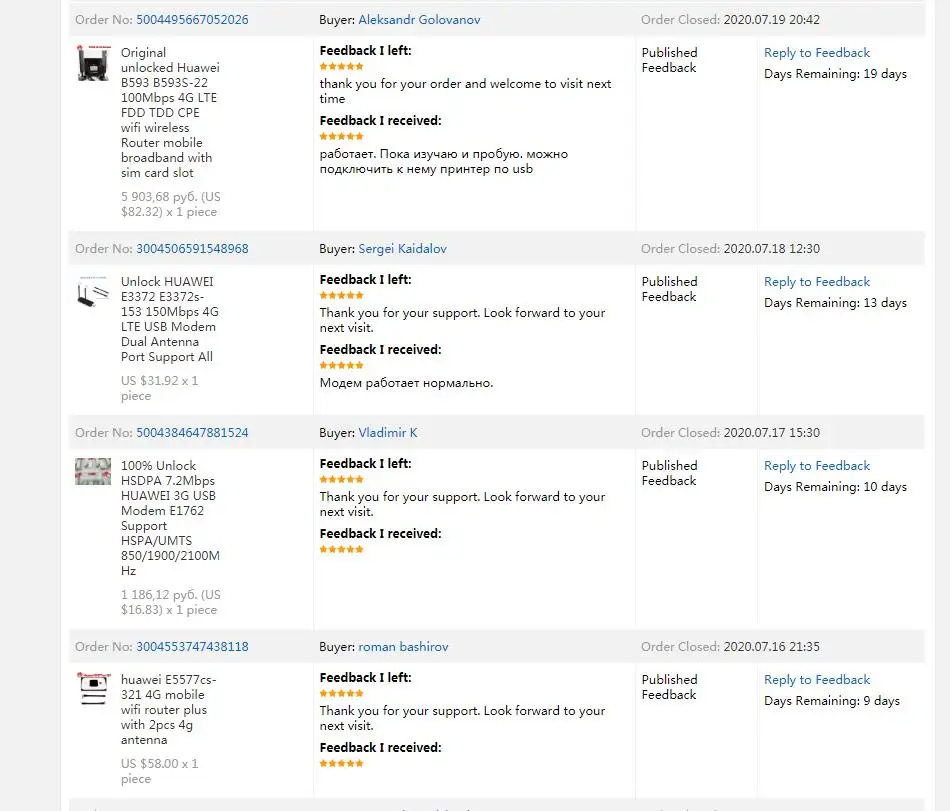This screenshot has height=811, width=950.
Task: Click the HUAWEI E3372 USB modem thumbnail
Action: [x=93, y=295]
